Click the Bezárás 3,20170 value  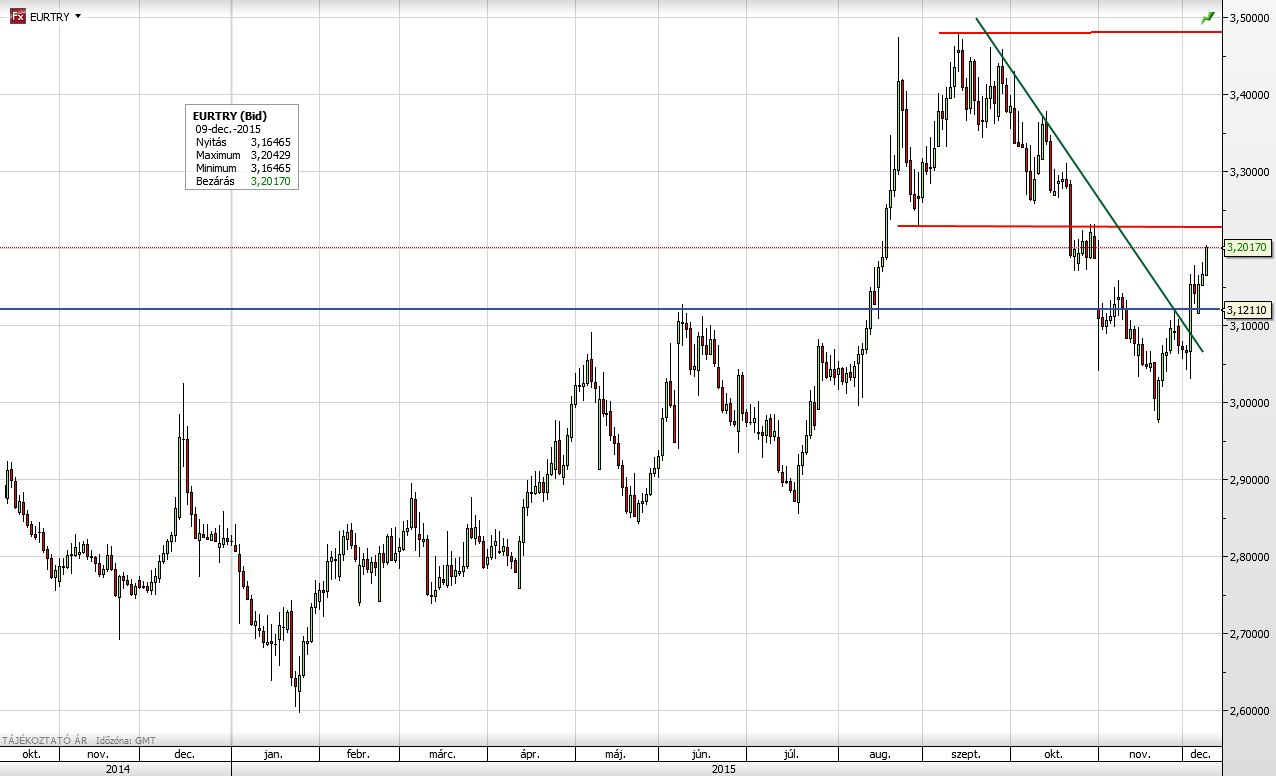pos(270,182)
